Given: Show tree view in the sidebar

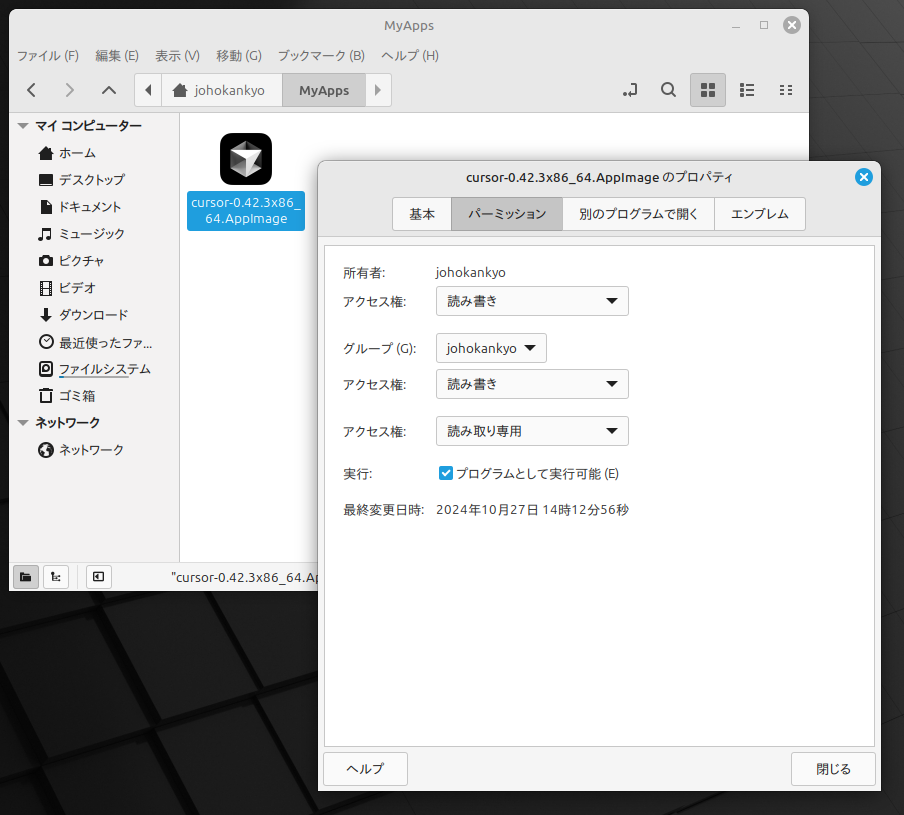Looking at the screenshot, I should pos(56,576).
